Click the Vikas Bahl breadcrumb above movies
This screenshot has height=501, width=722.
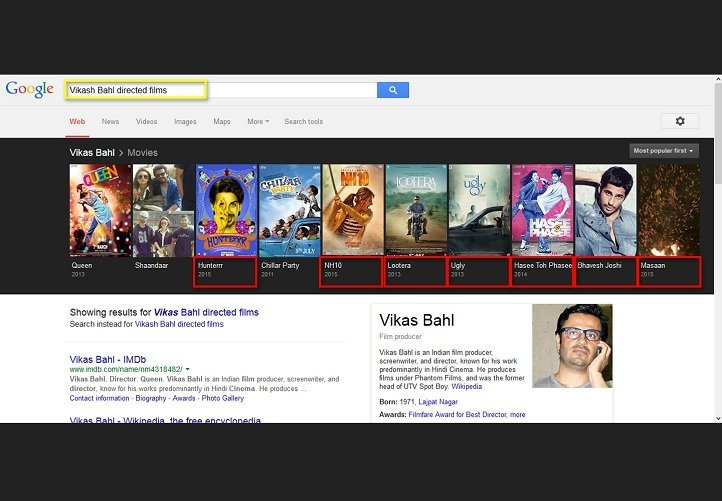[92, 153]
